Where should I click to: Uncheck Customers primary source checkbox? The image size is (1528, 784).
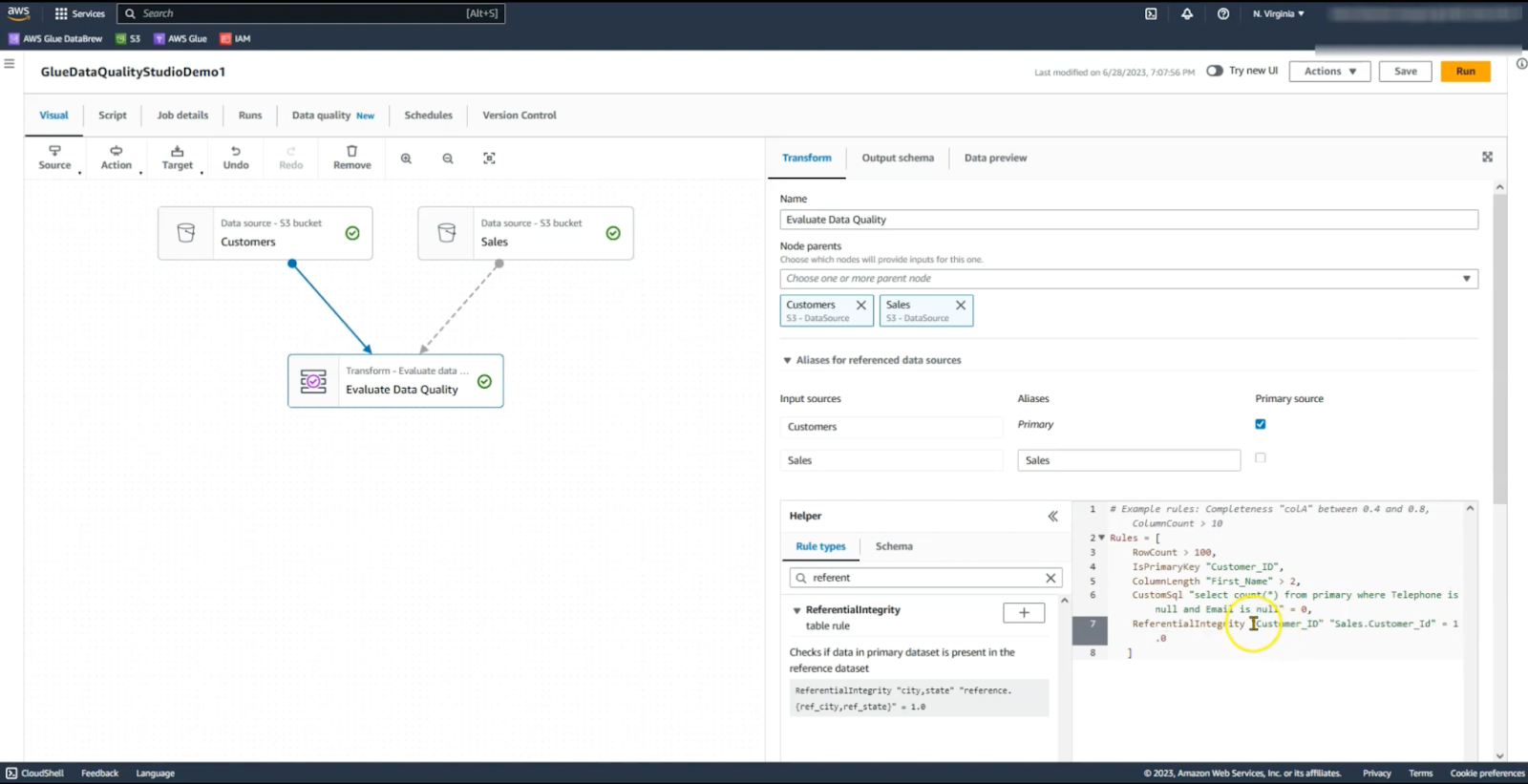(x=1261, y=424)
